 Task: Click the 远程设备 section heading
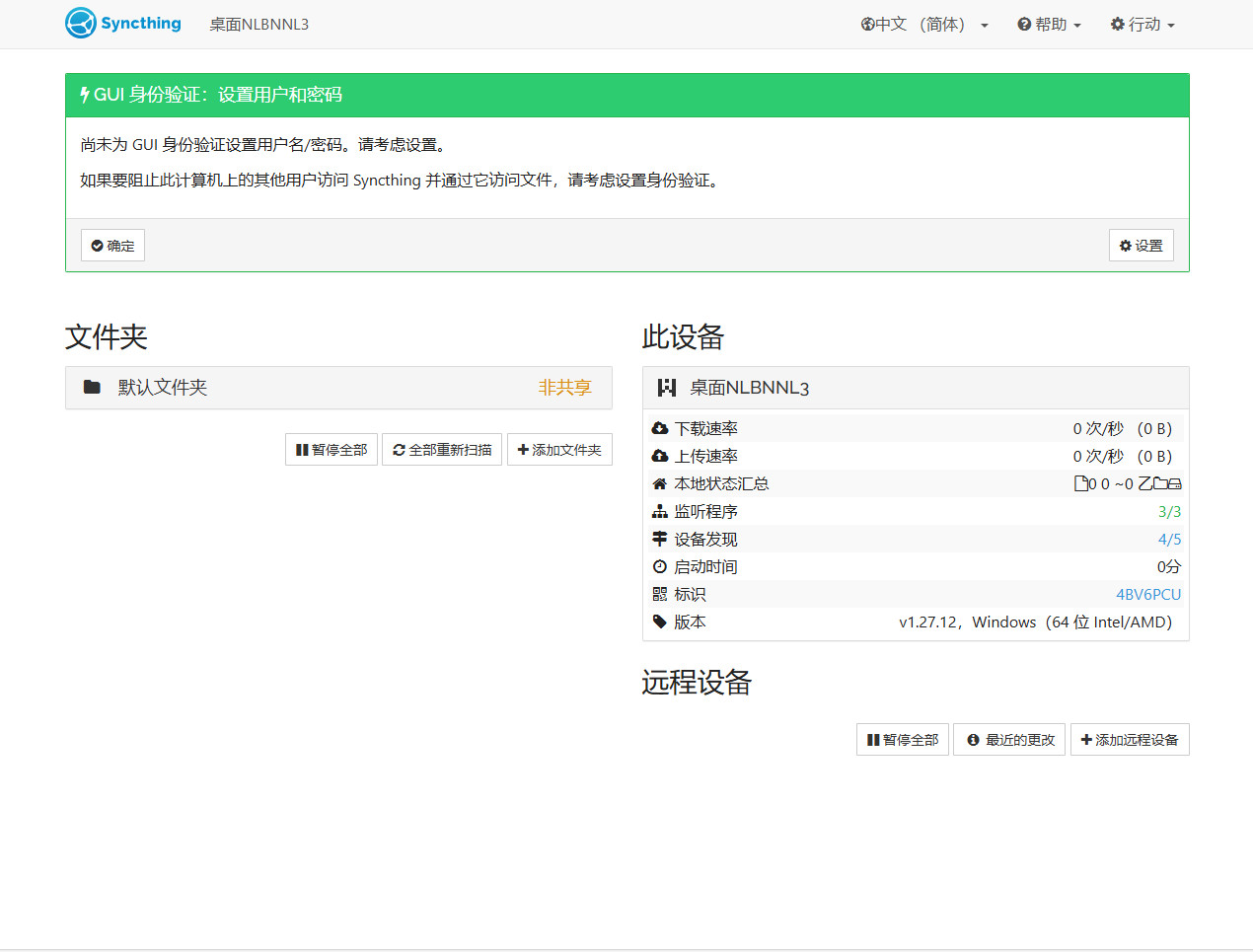point(697,682)
